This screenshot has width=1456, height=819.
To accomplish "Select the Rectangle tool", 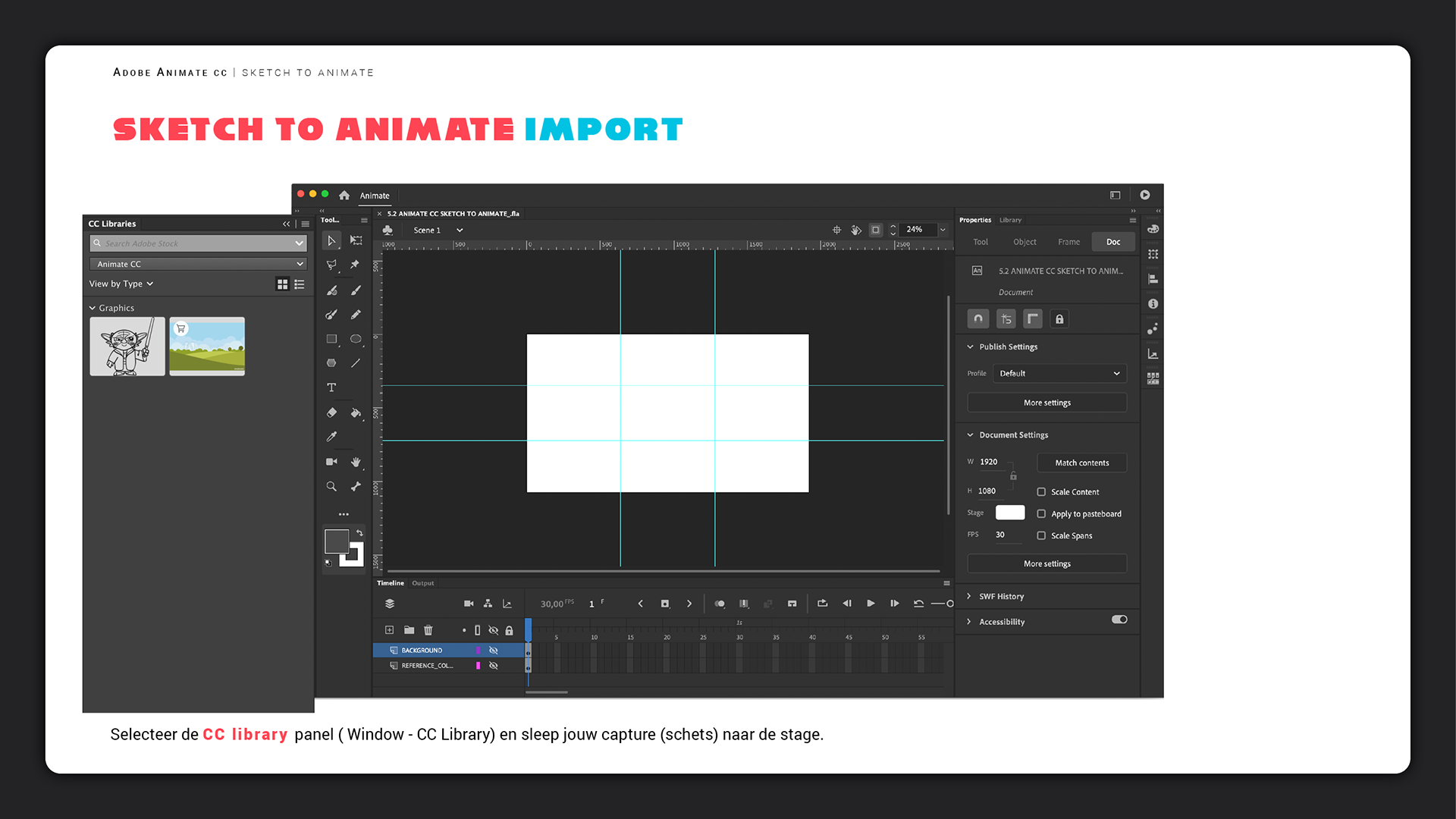I will tap(331, 339).
